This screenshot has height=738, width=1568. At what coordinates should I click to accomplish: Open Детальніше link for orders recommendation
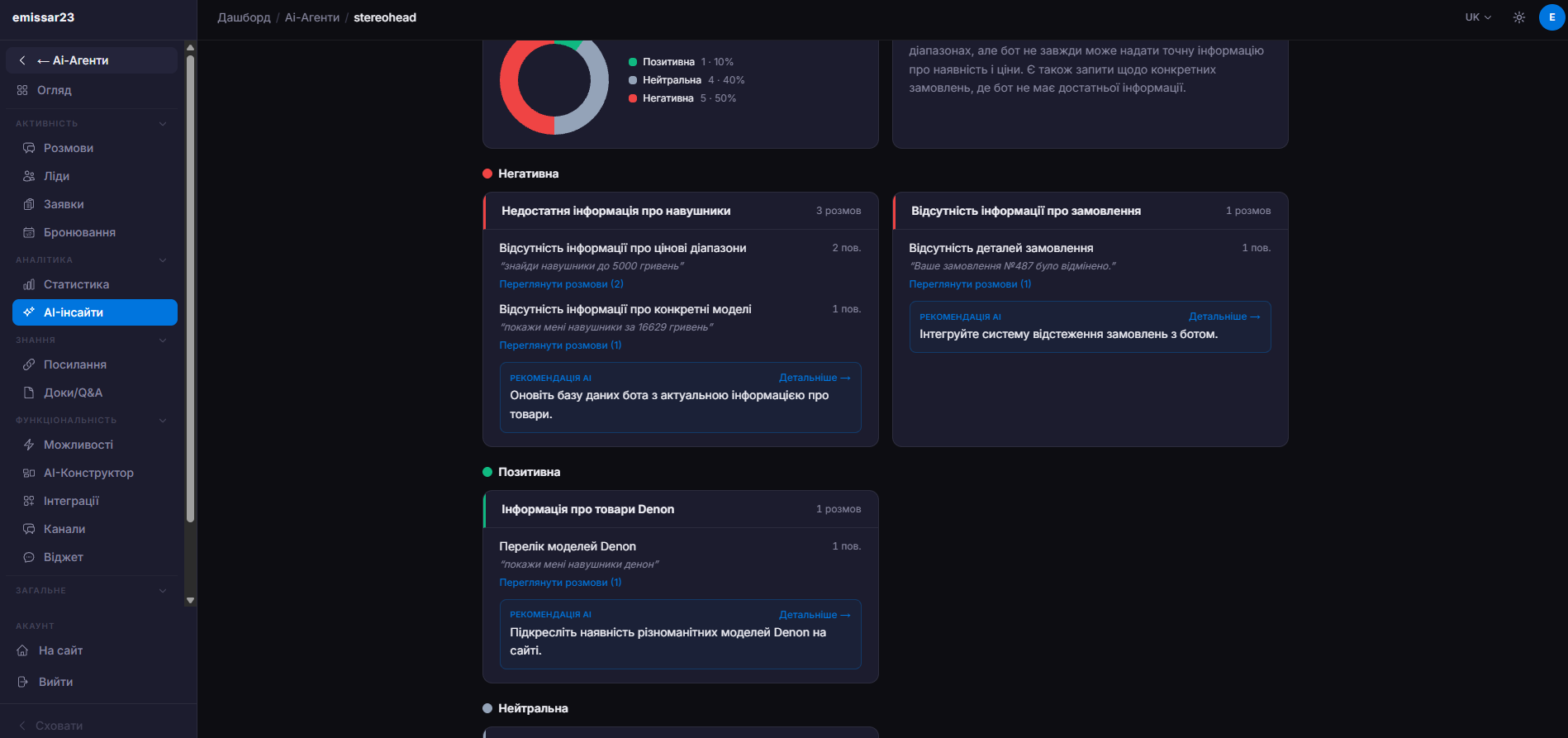click(x=1224, y=317)
